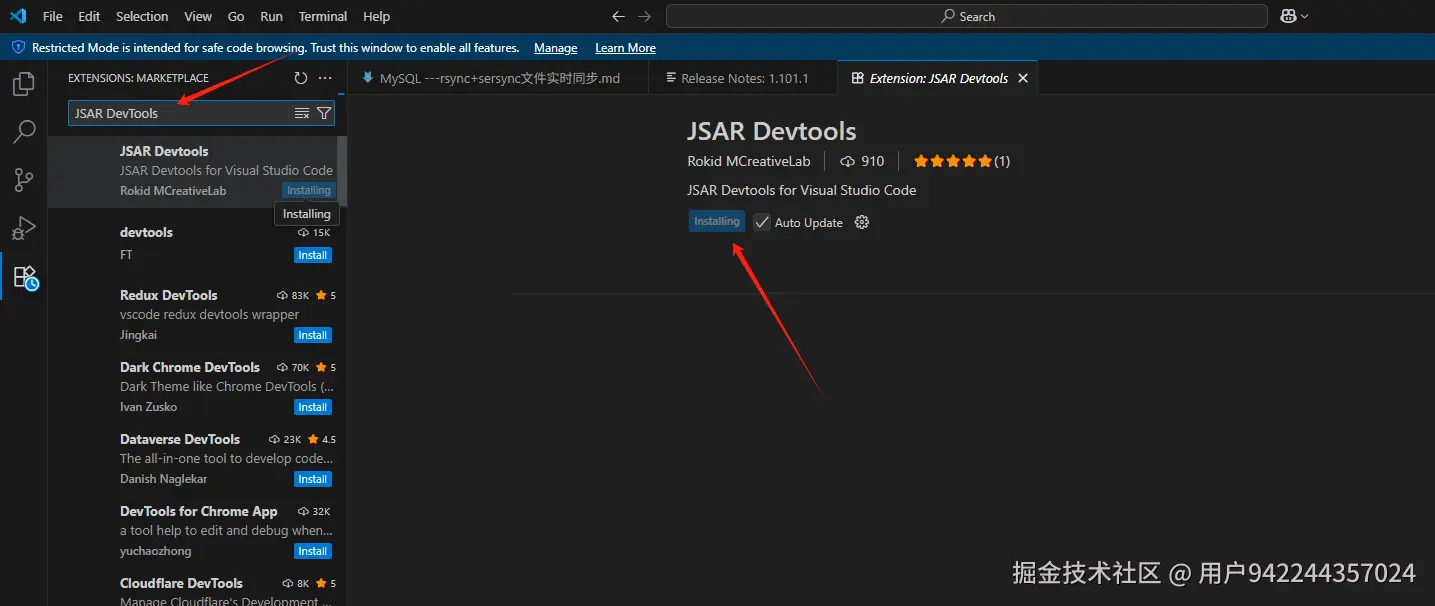Click Manage in Restricted Mode banner

555,48
